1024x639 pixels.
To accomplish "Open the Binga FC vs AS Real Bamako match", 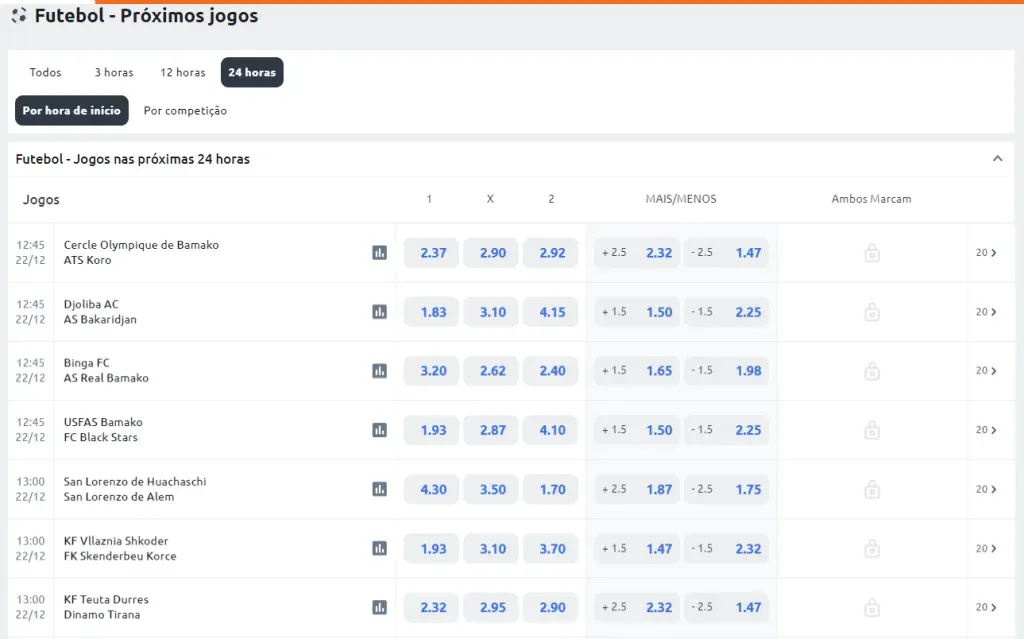I will pos(106,370).
